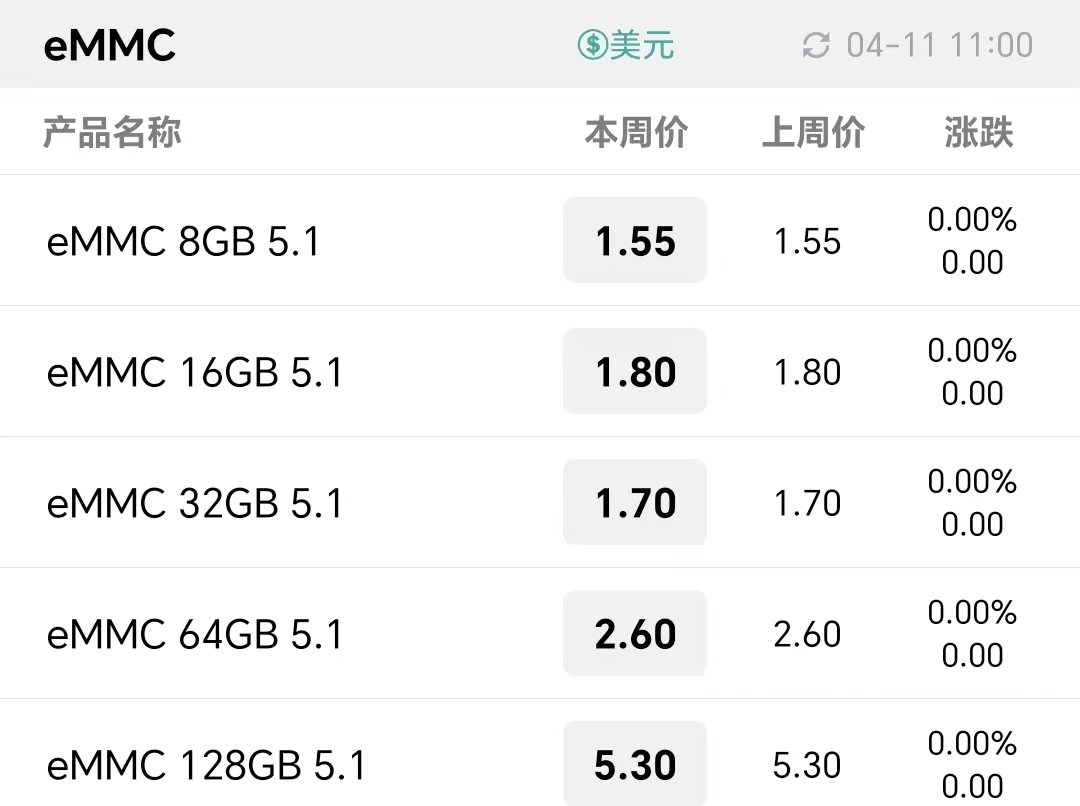1080x806 pixels.
Task: Tap the 1.55 current week price button
Action: [x=635, y=241]
